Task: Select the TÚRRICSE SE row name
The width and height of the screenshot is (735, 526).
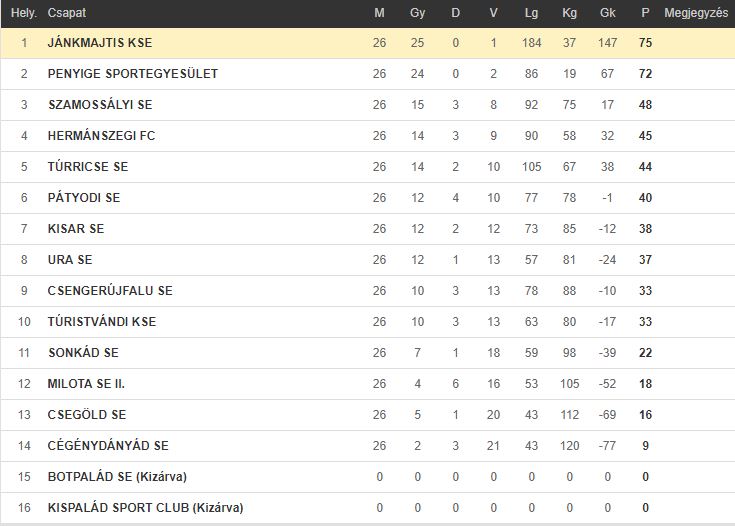Action: click(88, 166)
